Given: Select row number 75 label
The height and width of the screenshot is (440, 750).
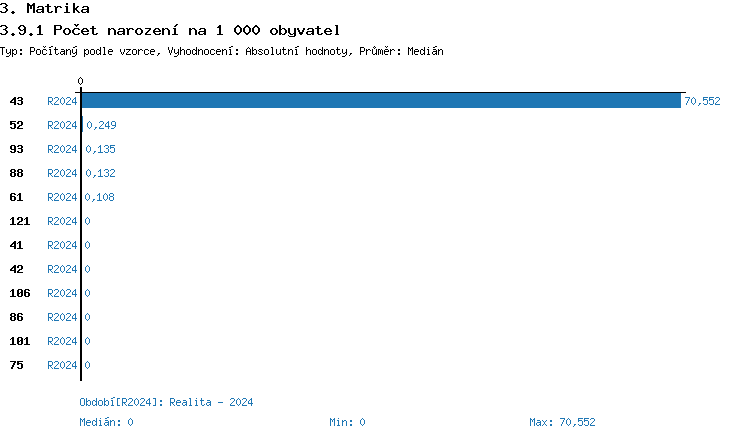Looking at the screenshot, I should pyautogui.click(x=16, y=365).
